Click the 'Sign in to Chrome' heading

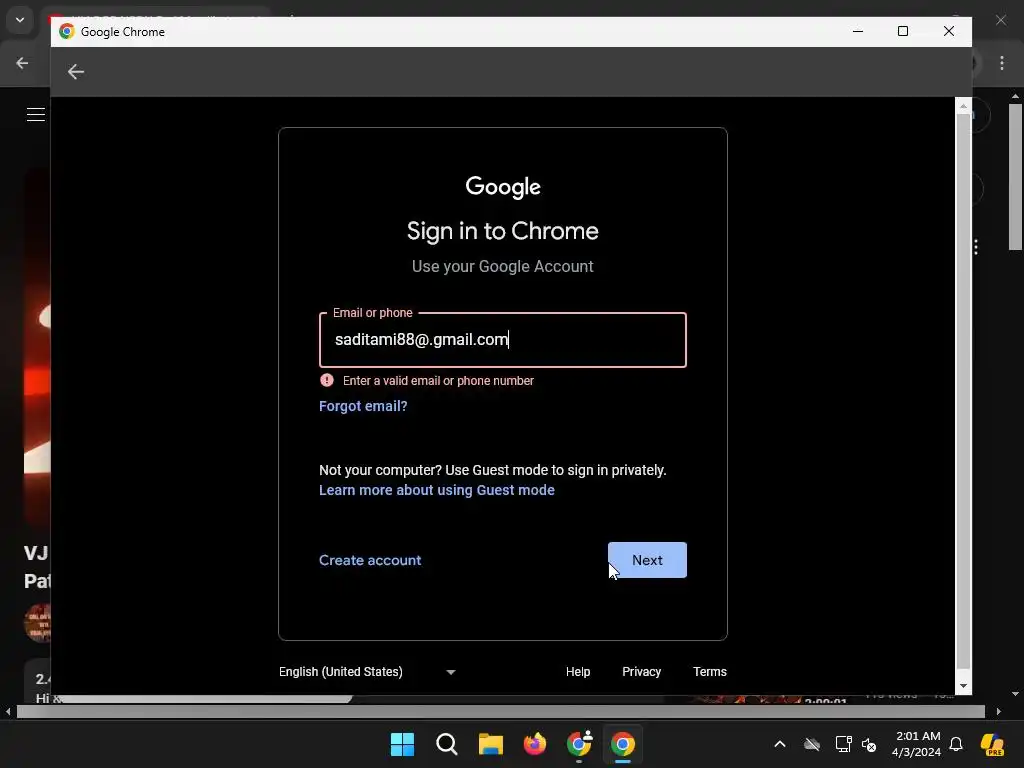tap(503, 231)
